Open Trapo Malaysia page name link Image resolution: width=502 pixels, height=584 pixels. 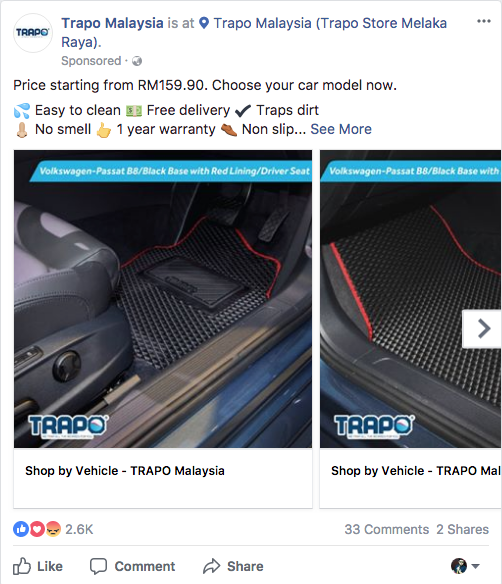click(x=112, y=23)
